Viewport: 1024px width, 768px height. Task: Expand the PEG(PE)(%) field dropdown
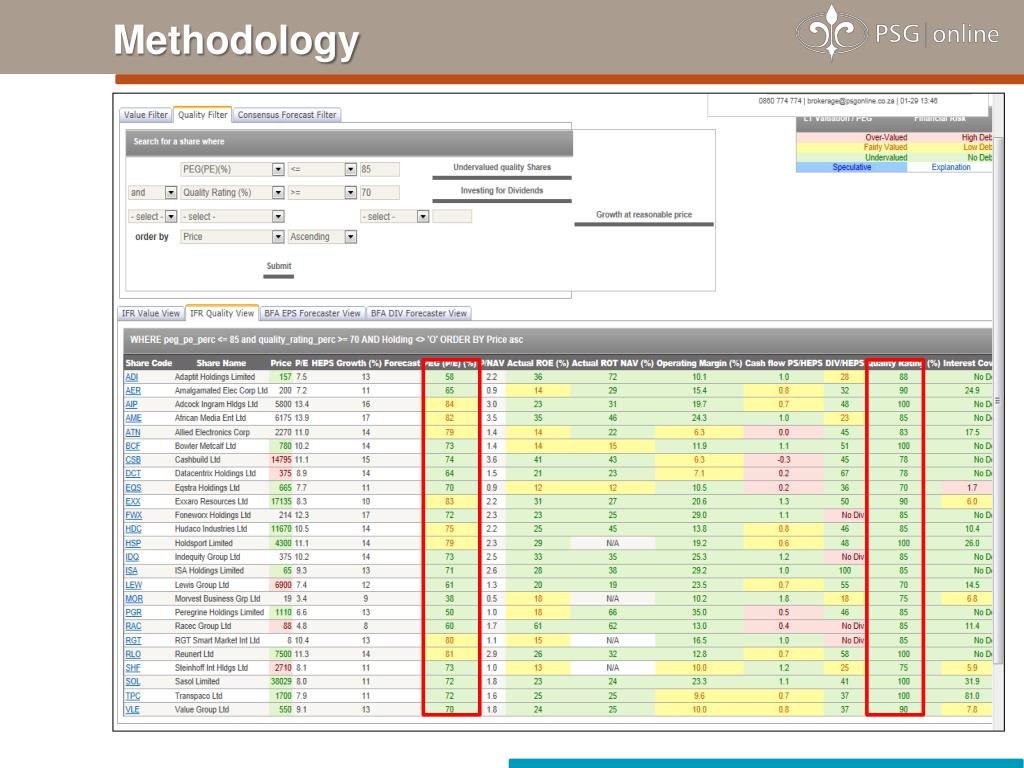pyautogui.click(x=278, y=169)
